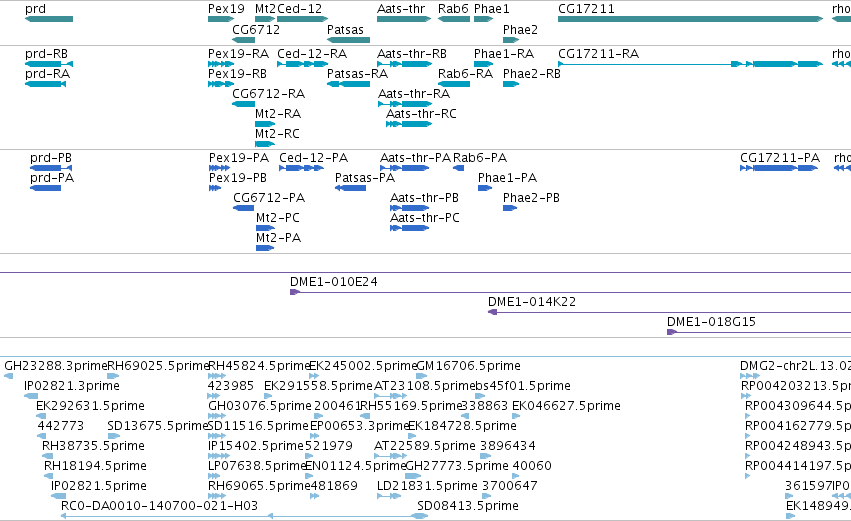Image resolution: width=851 pixels, height=521 pixels.
Task: Open protein Pex19-PA
Action: point(239,158)
